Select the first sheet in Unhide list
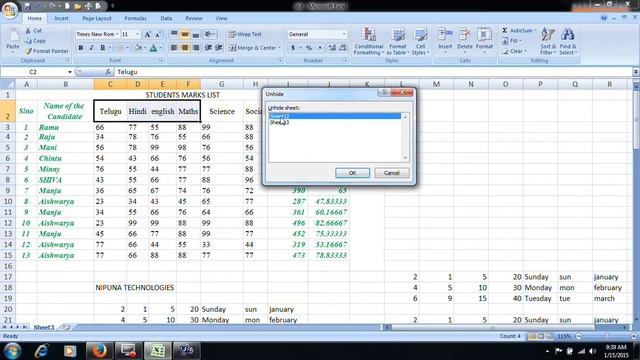The image size is (640, 360). [335, 116]
